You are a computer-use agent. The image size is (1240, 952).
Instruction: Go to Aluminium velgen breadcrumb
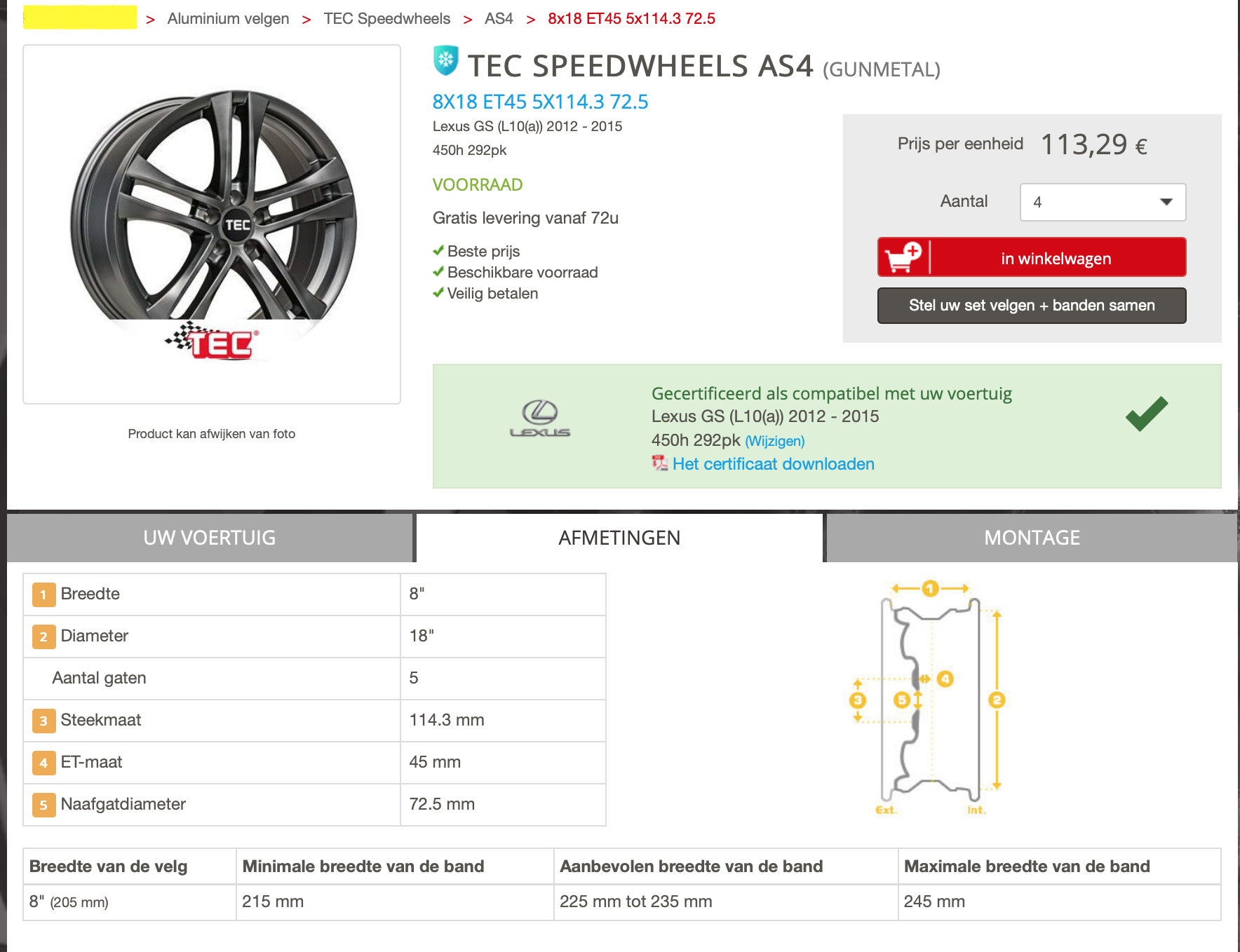[228, 19]
